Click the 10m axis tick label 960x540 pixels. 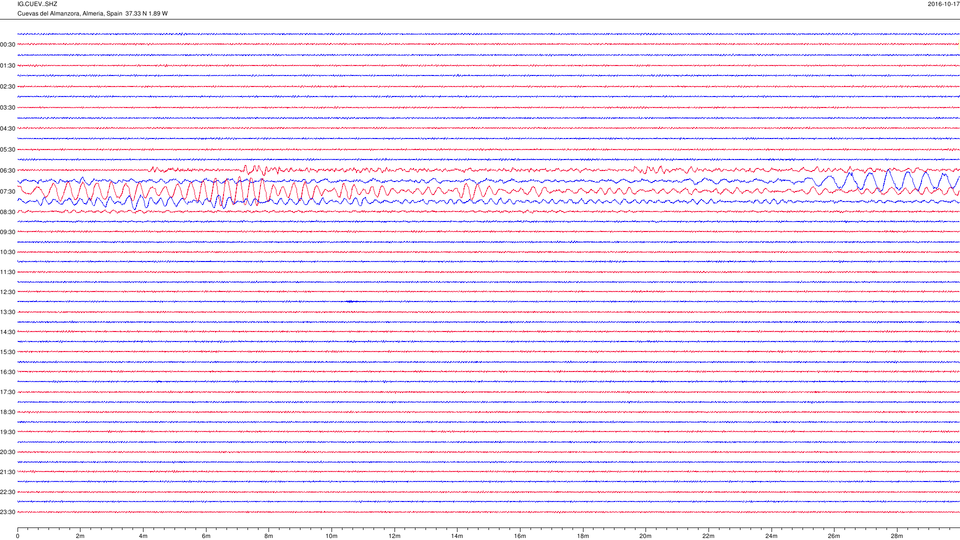pos(331,536)
